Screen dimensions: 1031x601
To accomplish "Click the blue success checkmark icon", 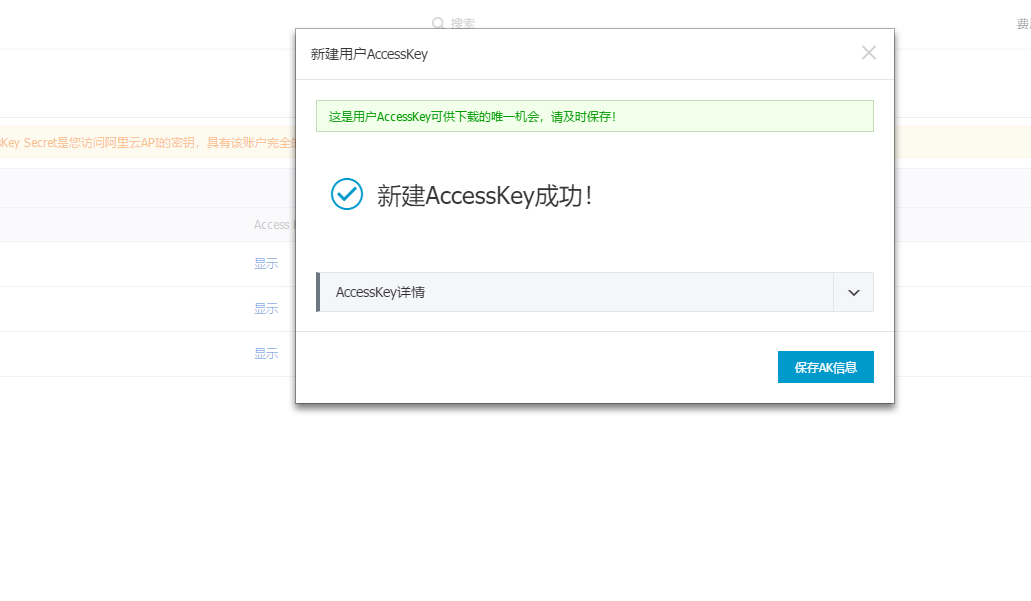I will (x=347, y=195).
